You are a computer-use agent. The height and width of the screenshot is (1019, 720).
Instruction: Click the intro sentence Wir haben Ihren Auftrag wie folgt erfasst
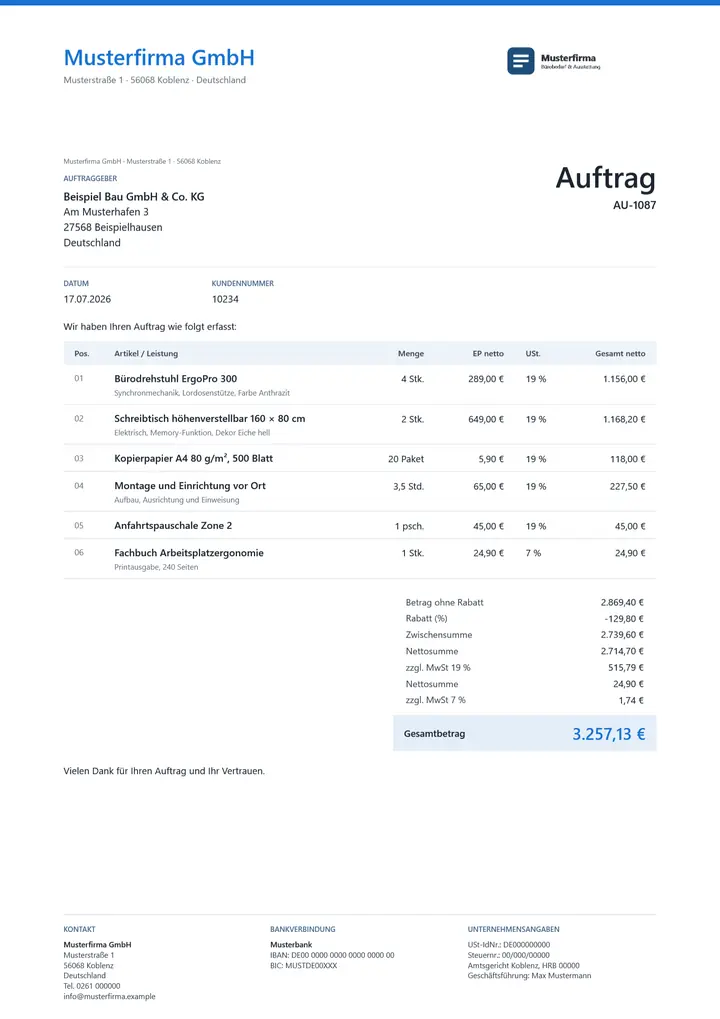coord(150,327)
